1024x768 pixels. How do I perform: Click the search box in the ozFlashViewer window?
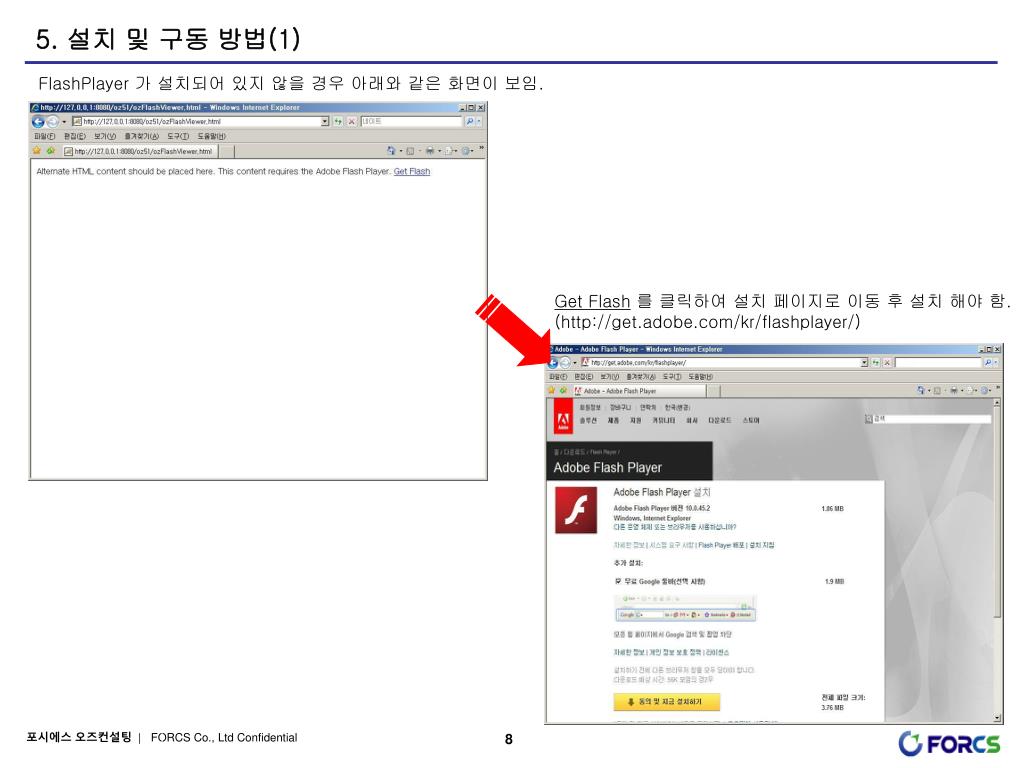tap(411, 121)
